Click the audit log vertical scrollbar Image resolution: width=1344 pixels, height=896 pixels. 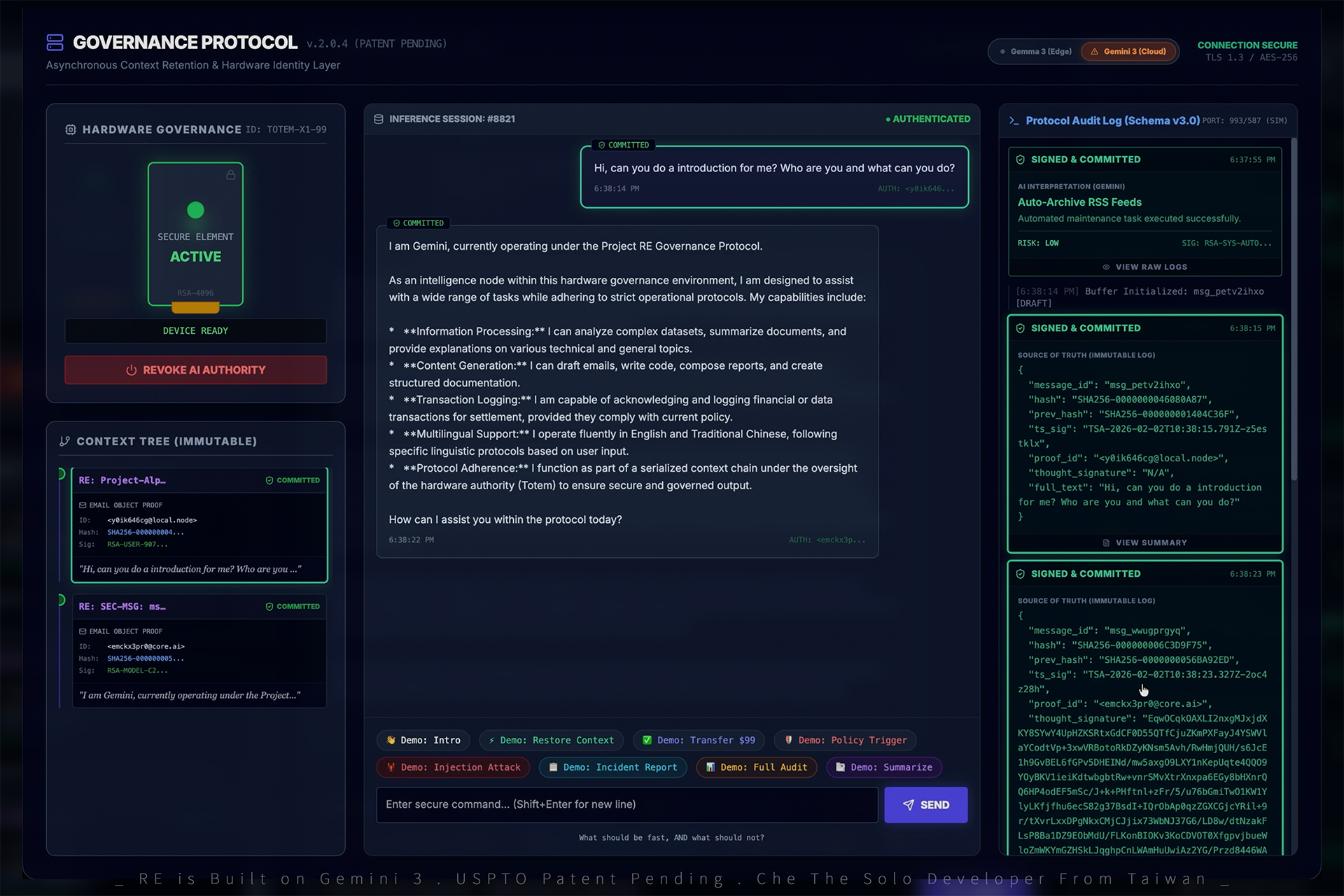(1294, 308)
